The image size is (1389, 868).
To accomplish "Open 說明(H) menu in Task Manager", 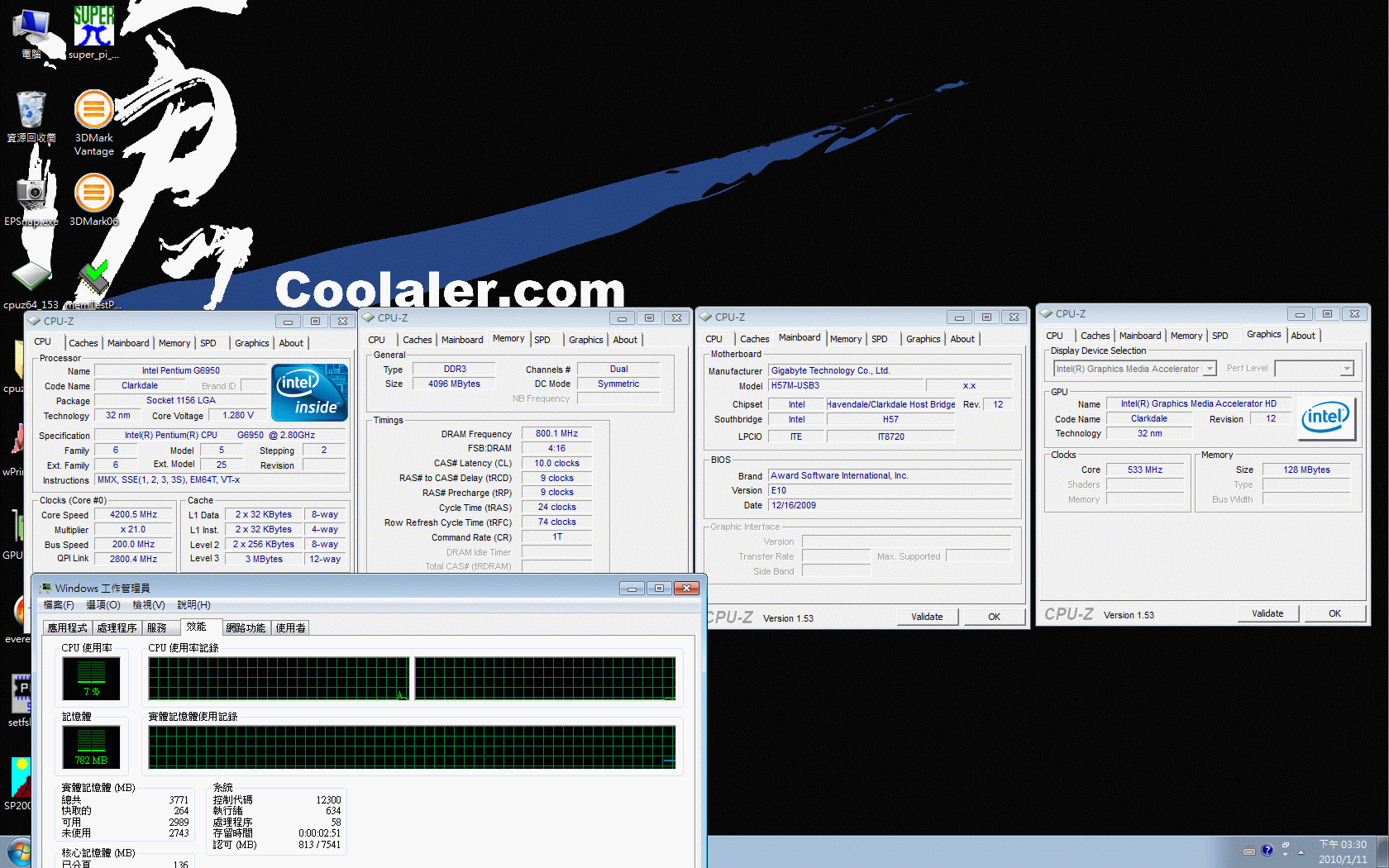I will [x=193, y=605].
